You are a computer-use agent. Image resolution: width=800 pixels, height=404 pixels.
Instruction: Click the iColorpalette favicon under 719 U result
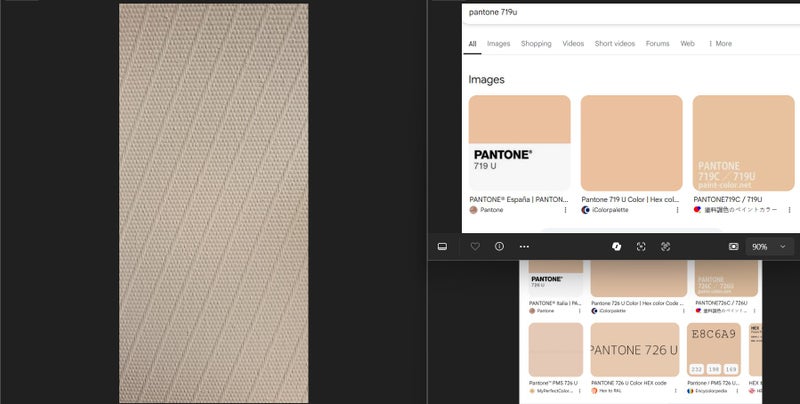[x=585, y=210]
